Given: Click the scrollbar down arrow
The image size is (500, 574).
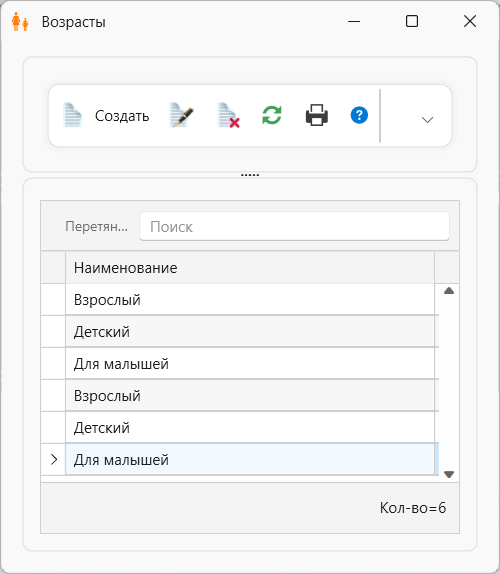Looking at the screenshot, I should tap(449, 474).
